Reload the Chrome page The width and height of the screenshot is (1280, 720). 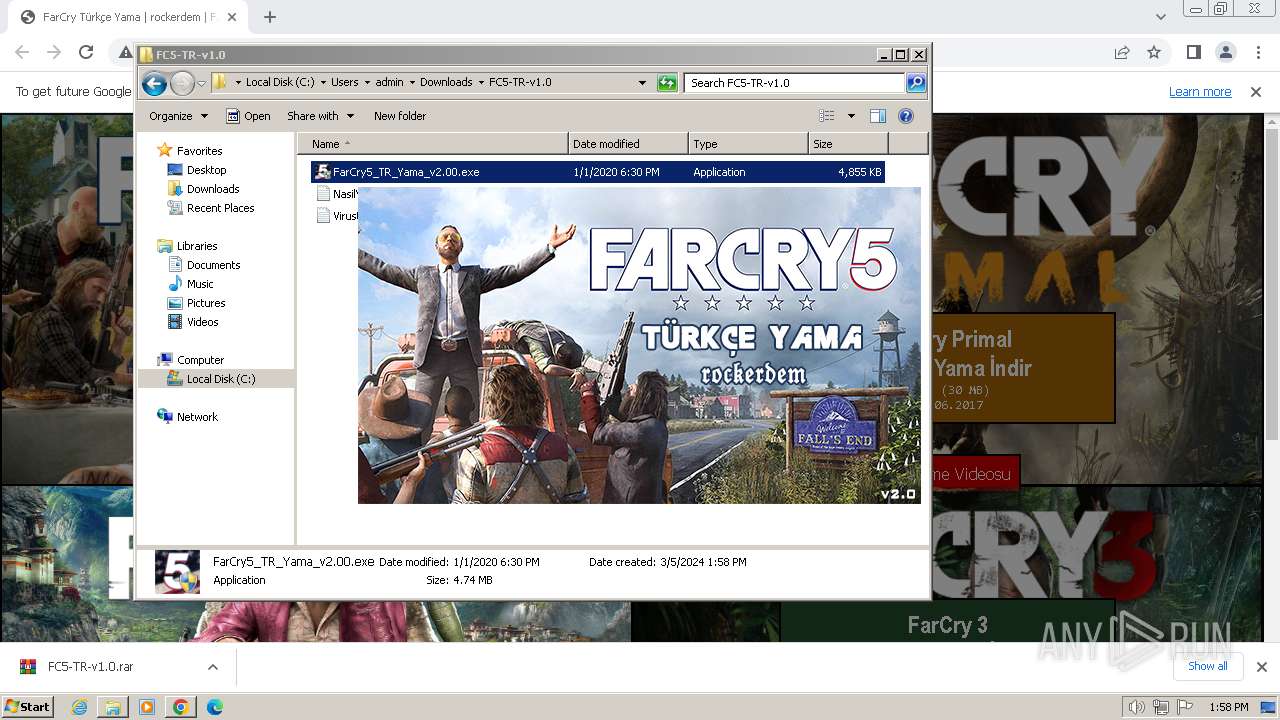[x=86, y=53]
